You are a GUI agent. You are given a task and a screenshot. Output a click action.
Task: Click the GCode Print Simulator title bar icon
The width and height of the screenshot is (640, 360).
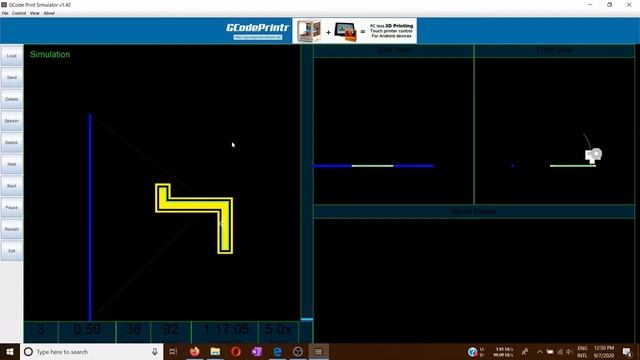4,4
